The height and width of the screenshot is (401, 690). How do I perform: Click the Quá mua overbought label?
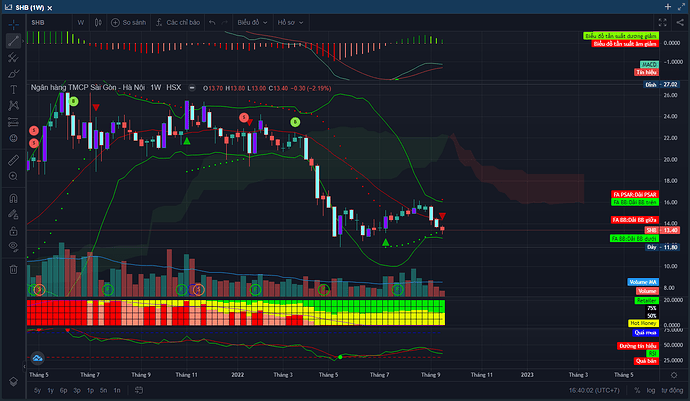coord(646,332)
